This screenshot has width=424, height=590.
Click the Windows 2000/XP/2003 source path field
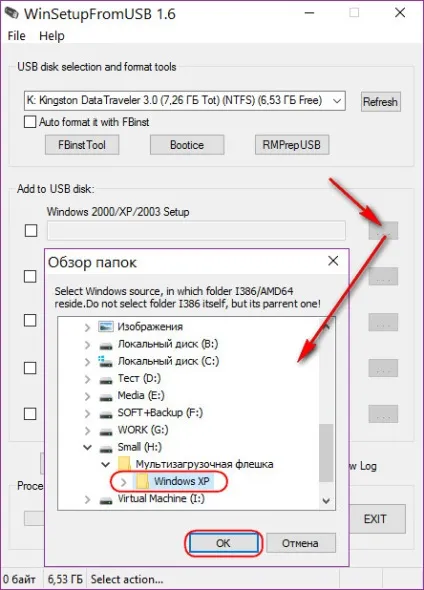pyautogui.click(x=196, y=230)
